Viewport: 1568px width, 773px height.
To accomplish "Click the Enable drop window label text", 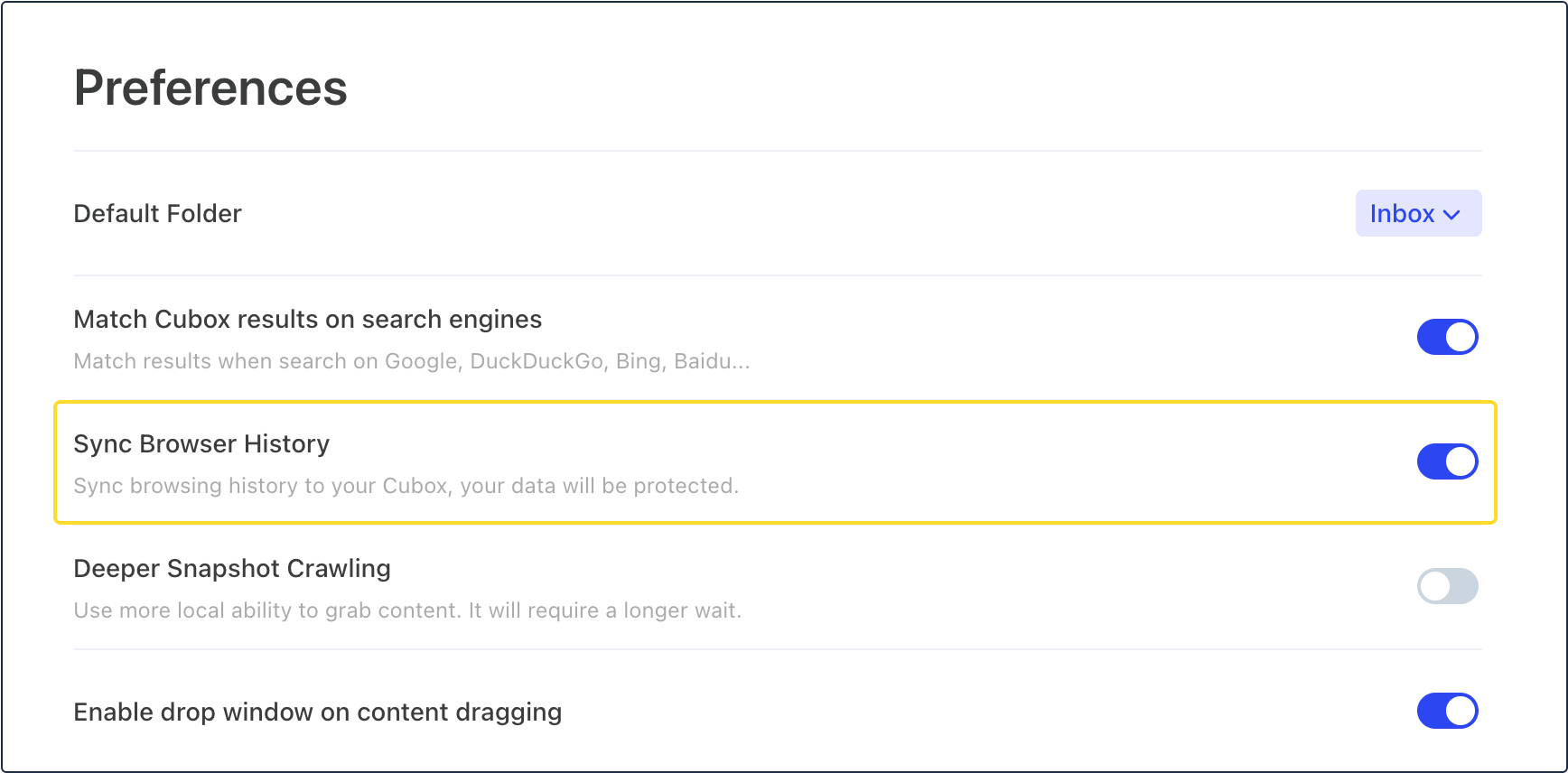I will 317,712.
